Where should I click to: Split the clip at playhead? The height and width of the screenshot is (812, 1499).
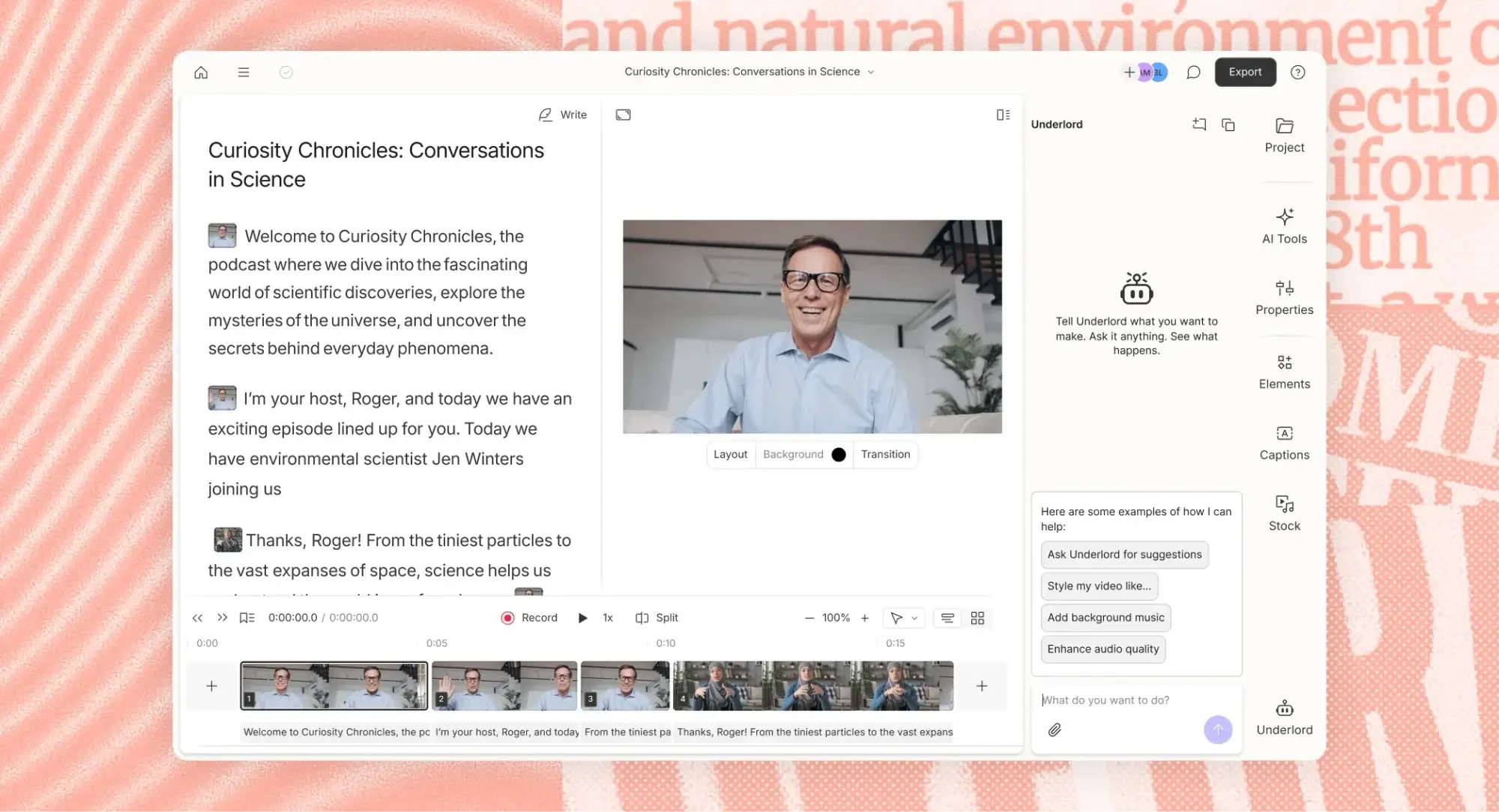(x=657, y=618)
